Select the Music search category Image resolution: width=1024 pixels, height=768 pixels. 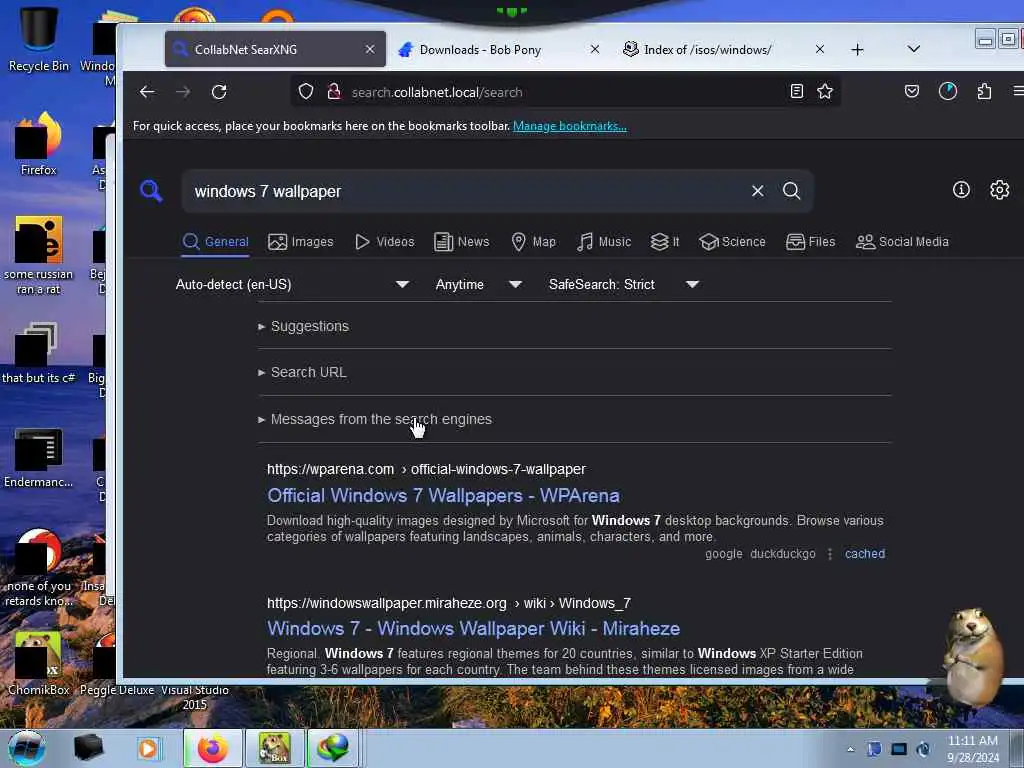tap(604, 242)
